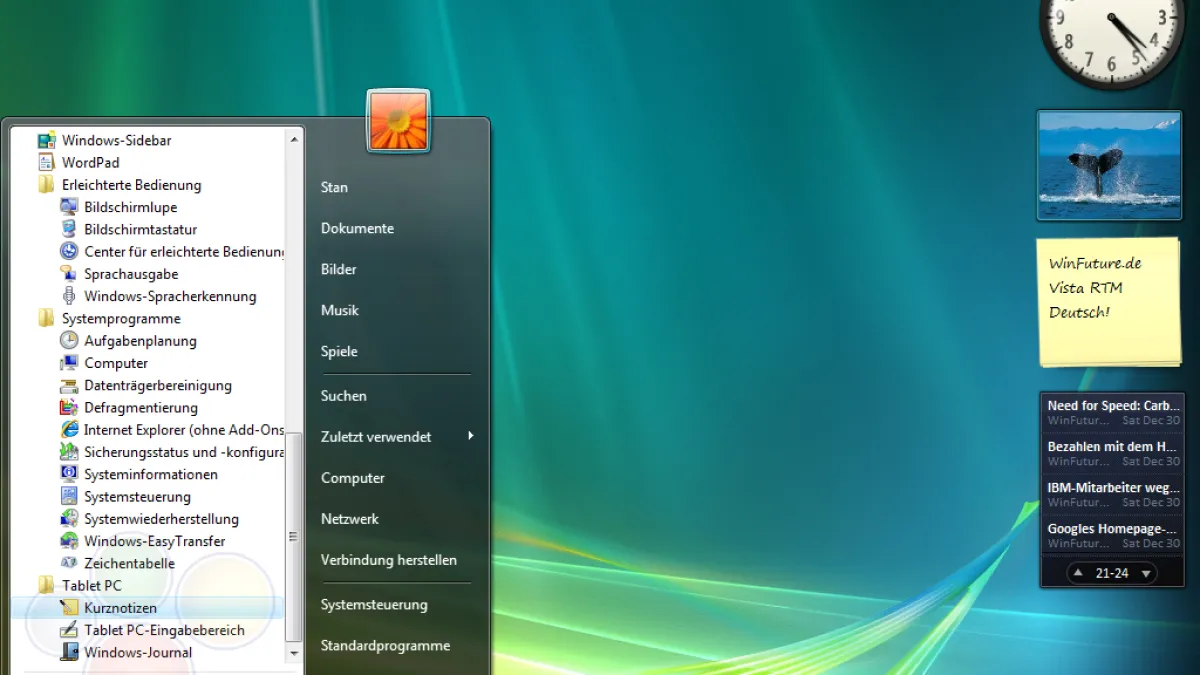The height and width of the screenshot is (675, 1200).
Task: Click the whale photo slideshow gadget
Action: [x=1109, y=165]
